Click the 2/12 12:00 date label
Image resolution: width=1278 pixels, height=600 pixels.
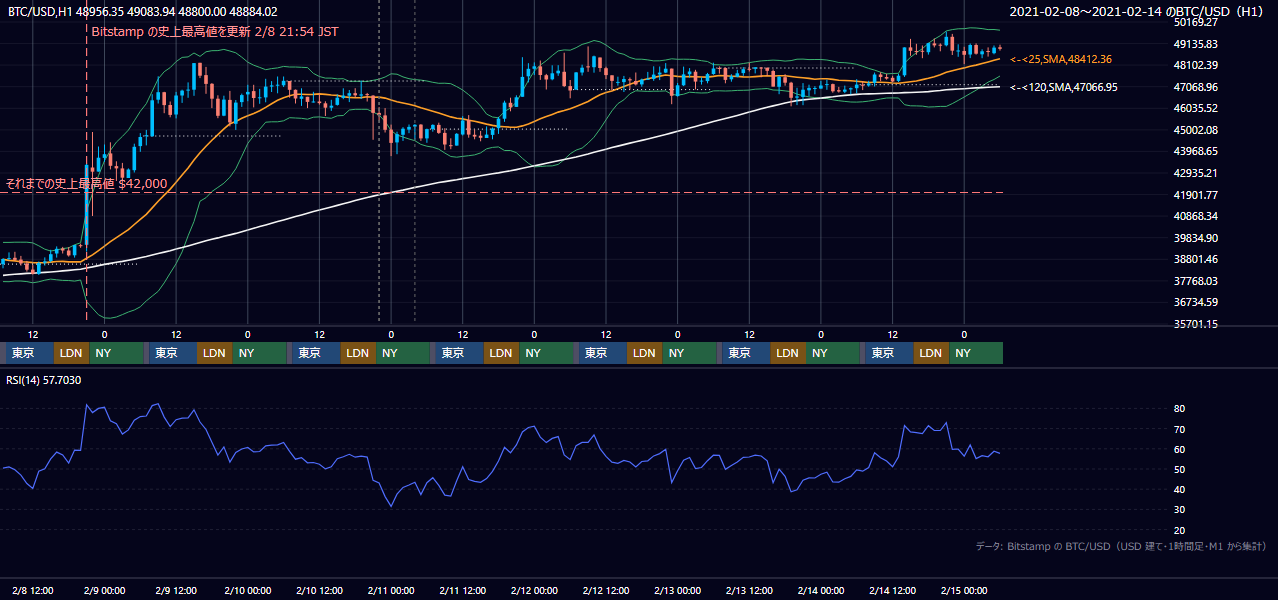[x=606, y=590]
